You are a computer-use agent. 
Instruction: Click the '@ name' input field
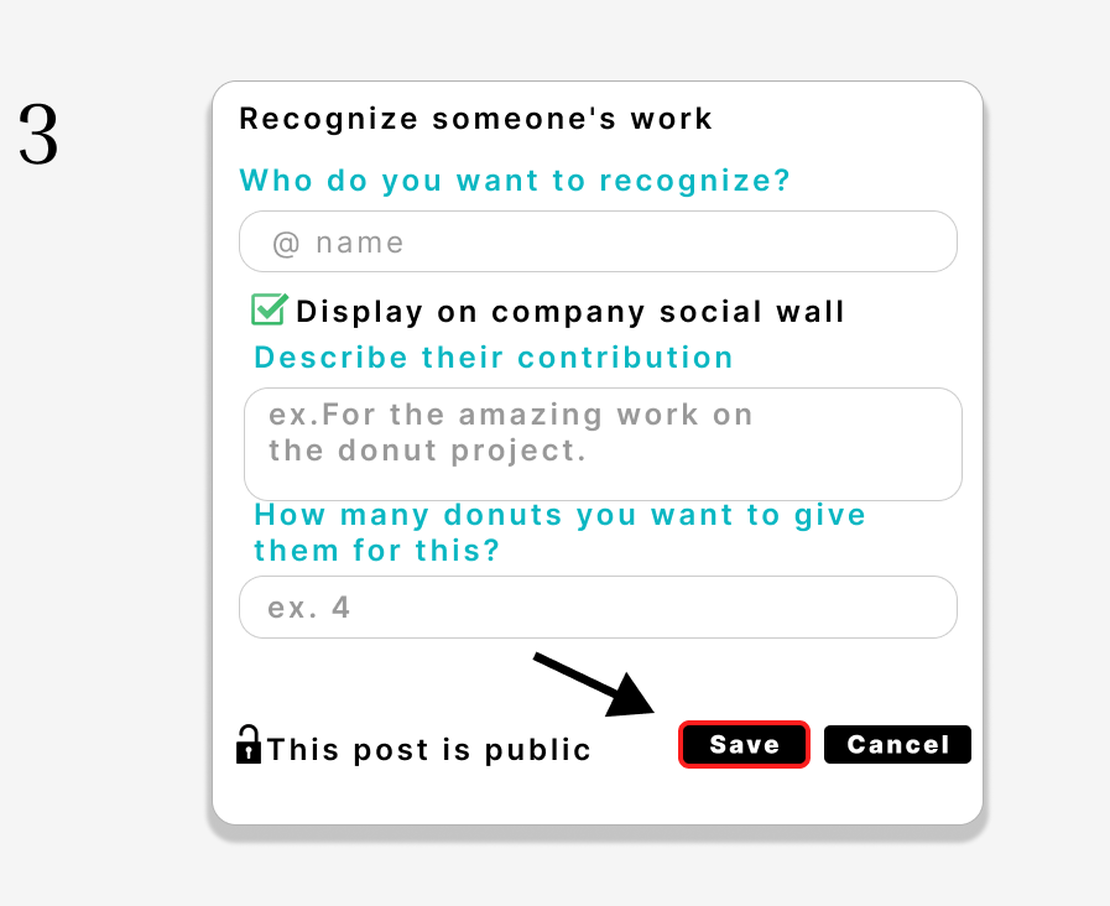pyautogui.click(x=597, y=241)
